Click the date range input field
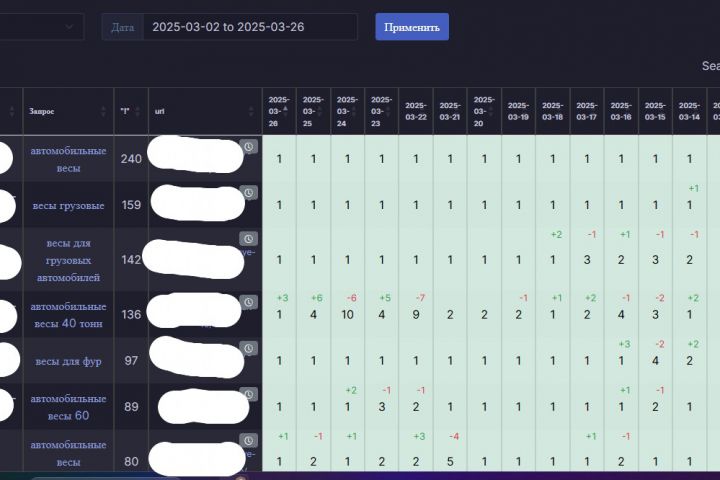 point(250,27)
